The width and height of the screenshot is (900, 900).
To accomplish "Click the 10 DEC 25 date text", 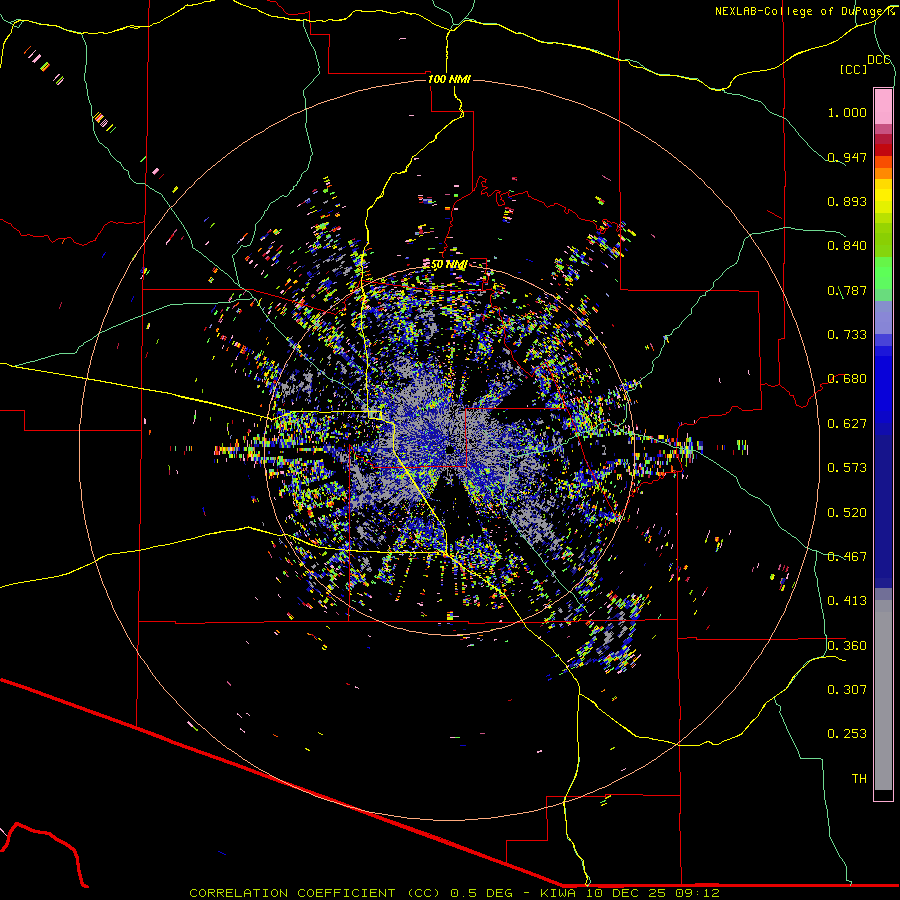I will pos(627,893).
